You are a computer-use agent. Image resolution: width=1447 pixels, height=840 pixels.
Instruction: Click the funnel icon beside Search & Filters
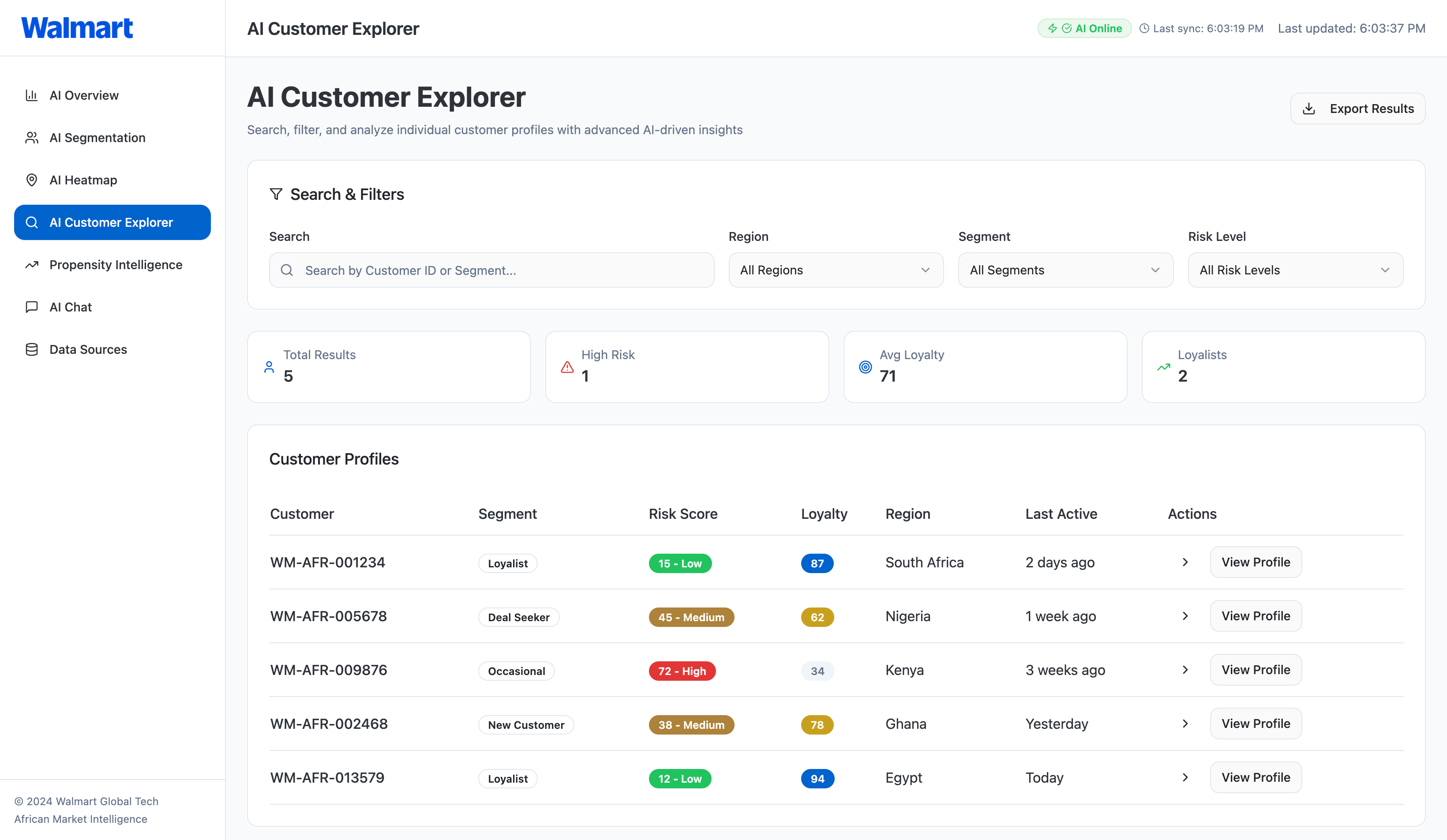pyautogui.click(x=276, y=194)
